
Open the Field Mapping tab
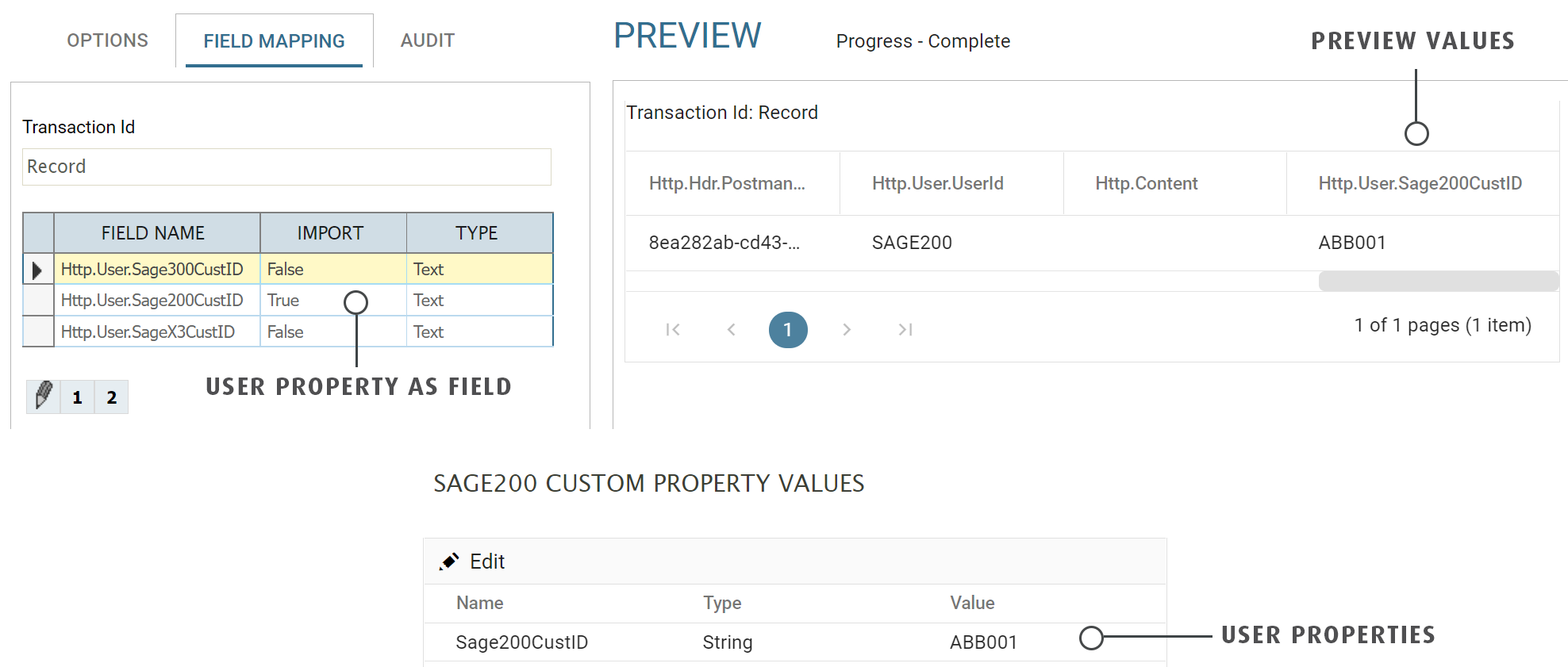(x=274, y=41)
